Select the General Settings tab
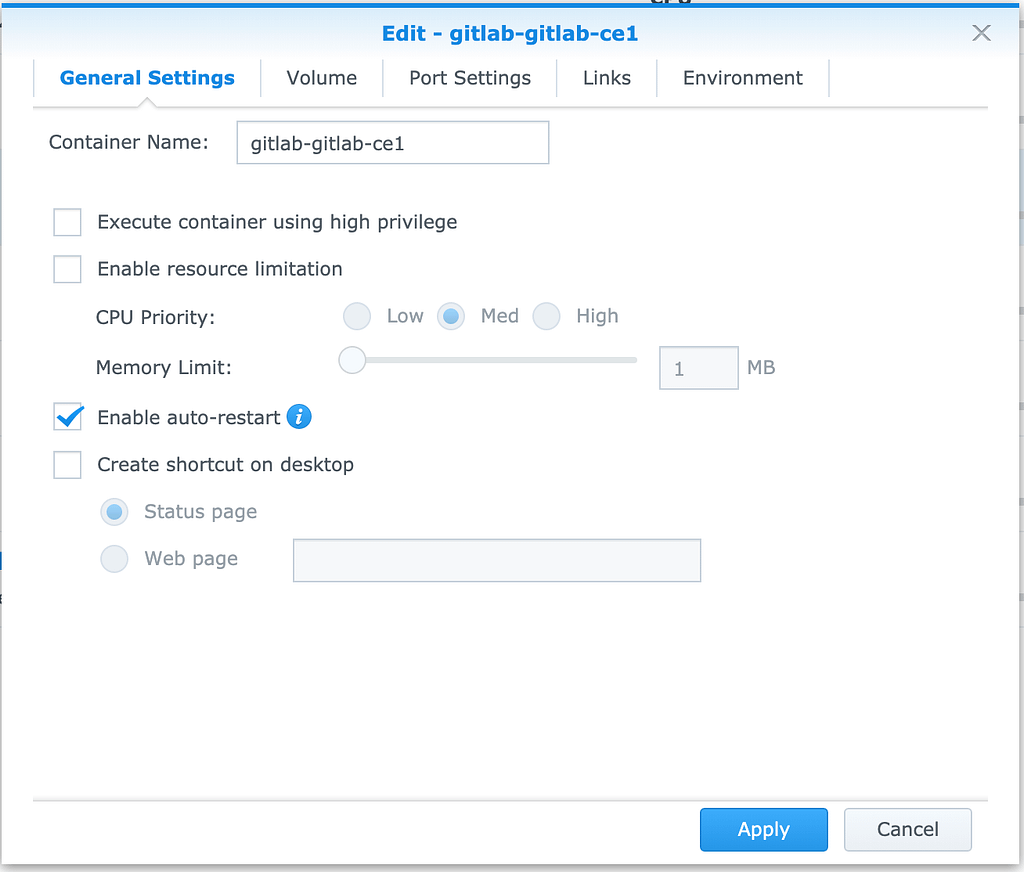 click(x=147, y=78)
